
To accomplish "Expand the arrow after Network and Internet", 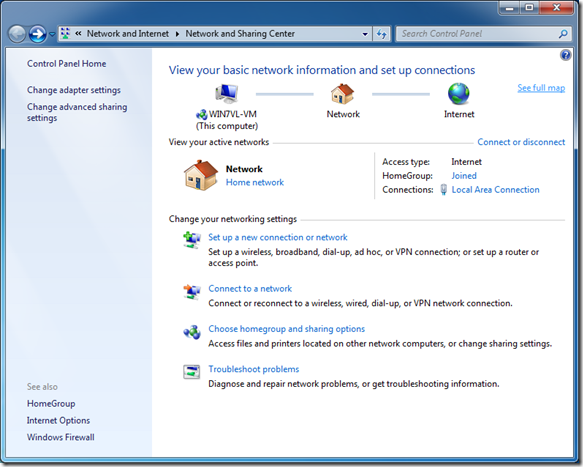I will pyautogui.click(x=177, y=34).
